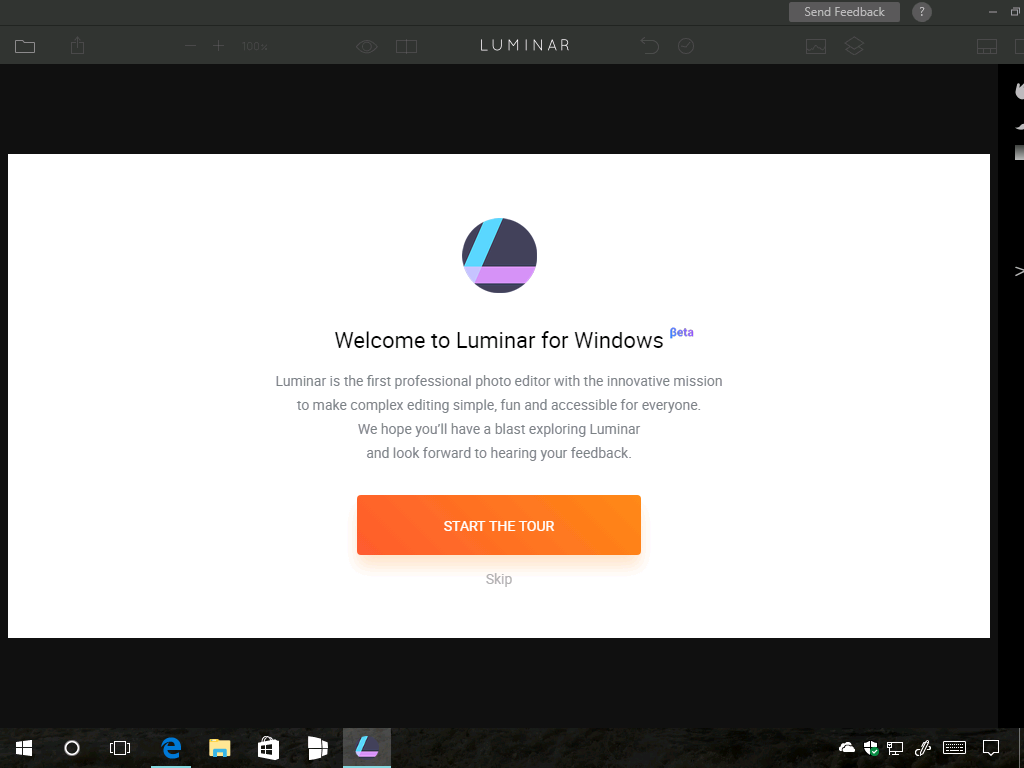The image size is (1024, 768).
Task: Toggle the eye preview icon
Action: pos(367,46)
